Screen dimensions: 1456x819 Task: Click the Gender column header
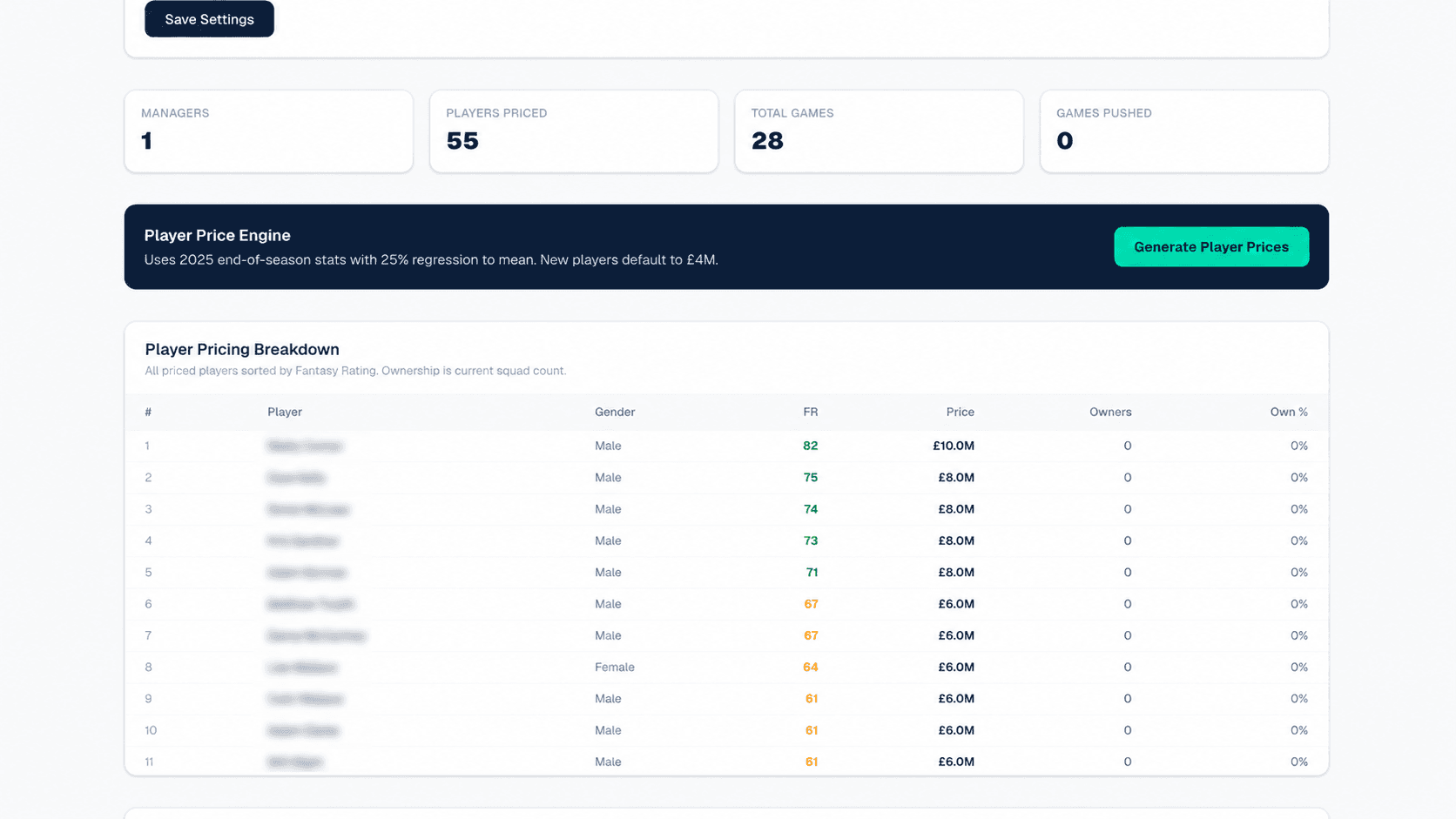coord(615,413)
